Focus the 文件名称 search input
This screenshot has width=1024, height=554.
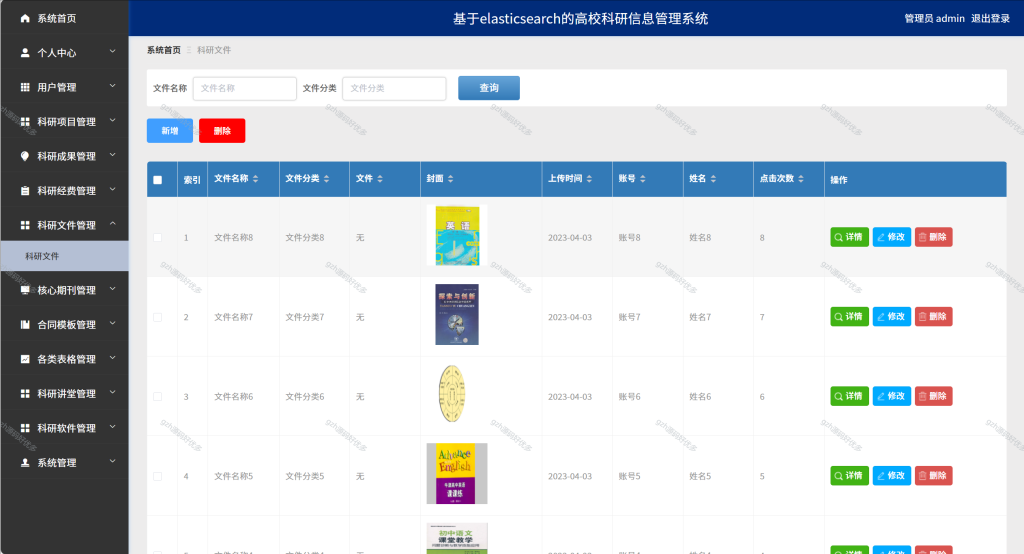pyautogui.click(x=245, y=88)
